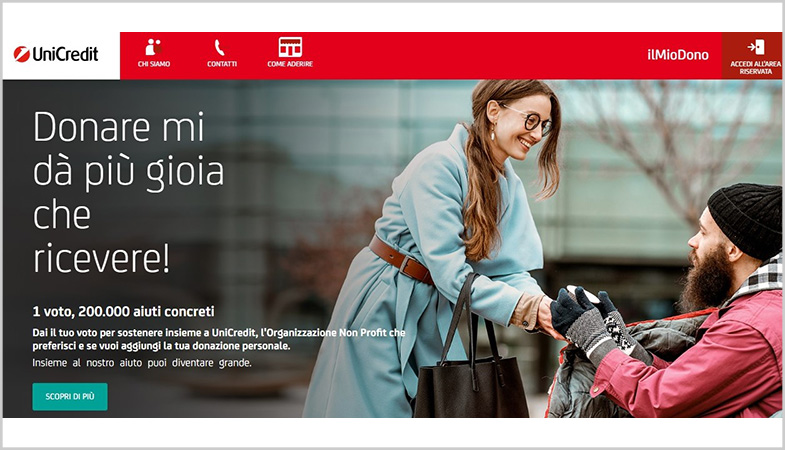The width and height of the screenshot is (785, 450).
Task: Click the headline Donare mi dà più gioia
Action: point(128,149)
